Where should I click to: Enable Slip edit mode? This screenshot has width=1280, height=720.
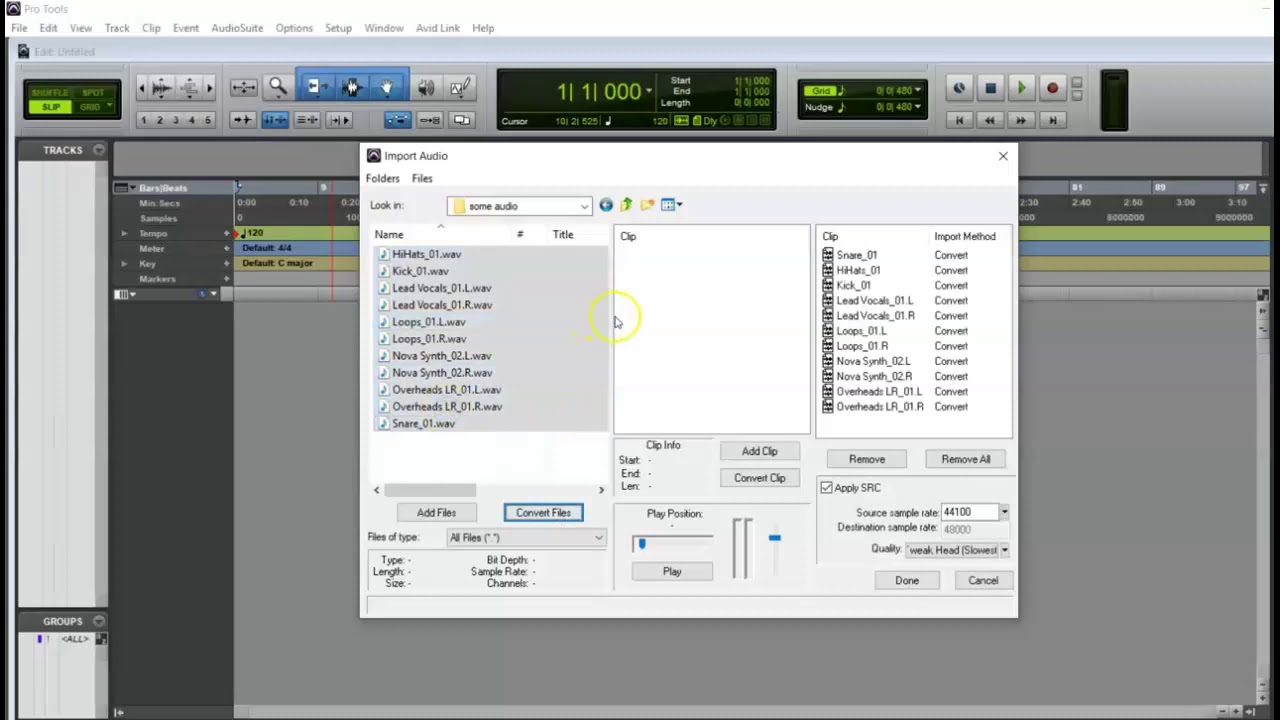point(50,107)
